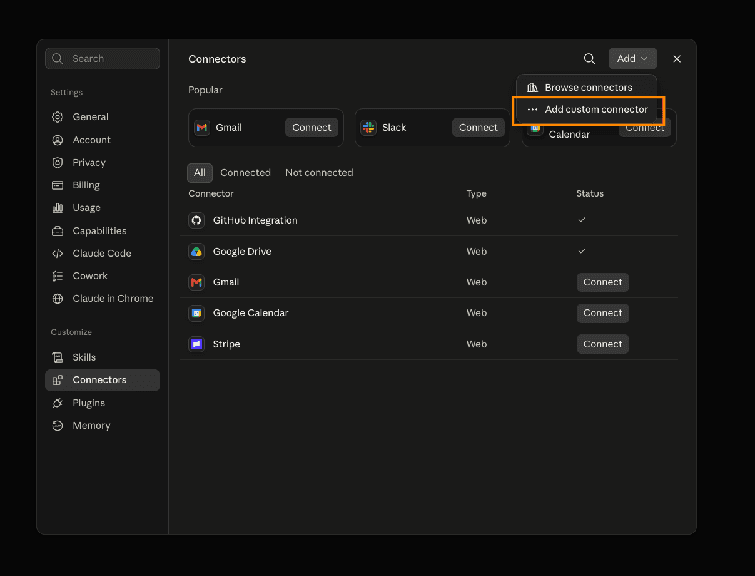Connect Google Calendar in the table
The width and height of the screenshot is (755, 576).
[x=603, y=313]
